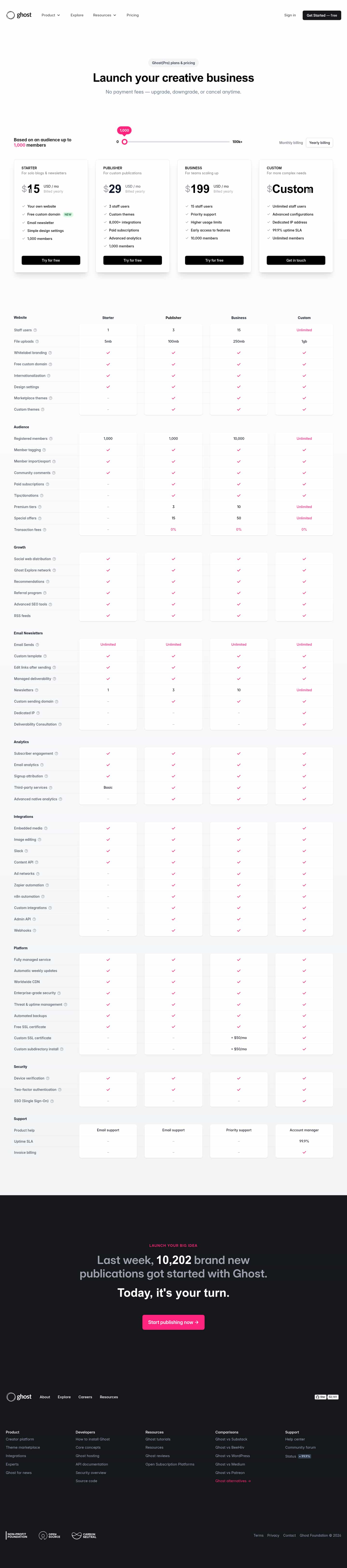
Task: Click the help icon beside Zapier automation
Action: click(47, 885)
